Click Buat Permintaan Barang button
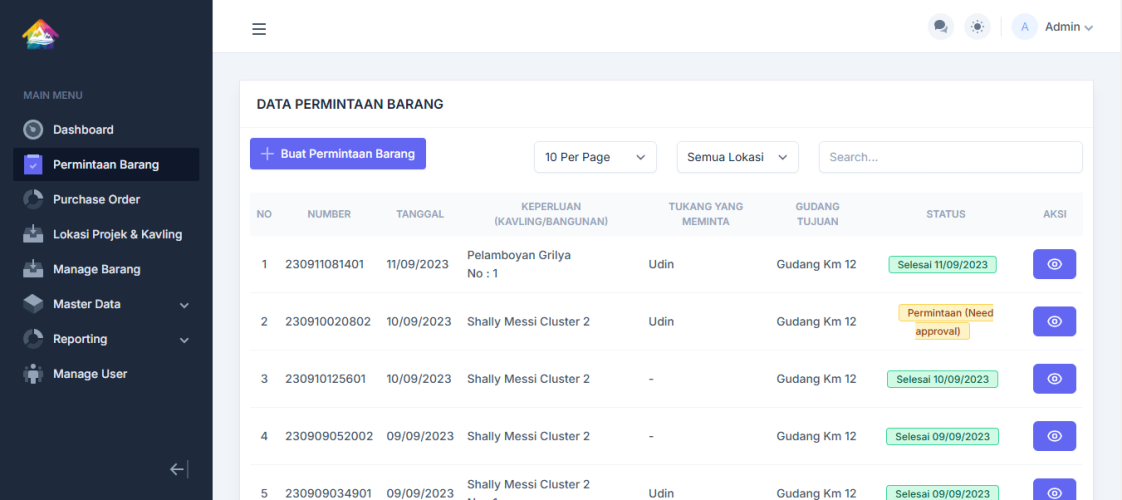The height and width of the screenshot is (500, 1122). pos(338,154)
